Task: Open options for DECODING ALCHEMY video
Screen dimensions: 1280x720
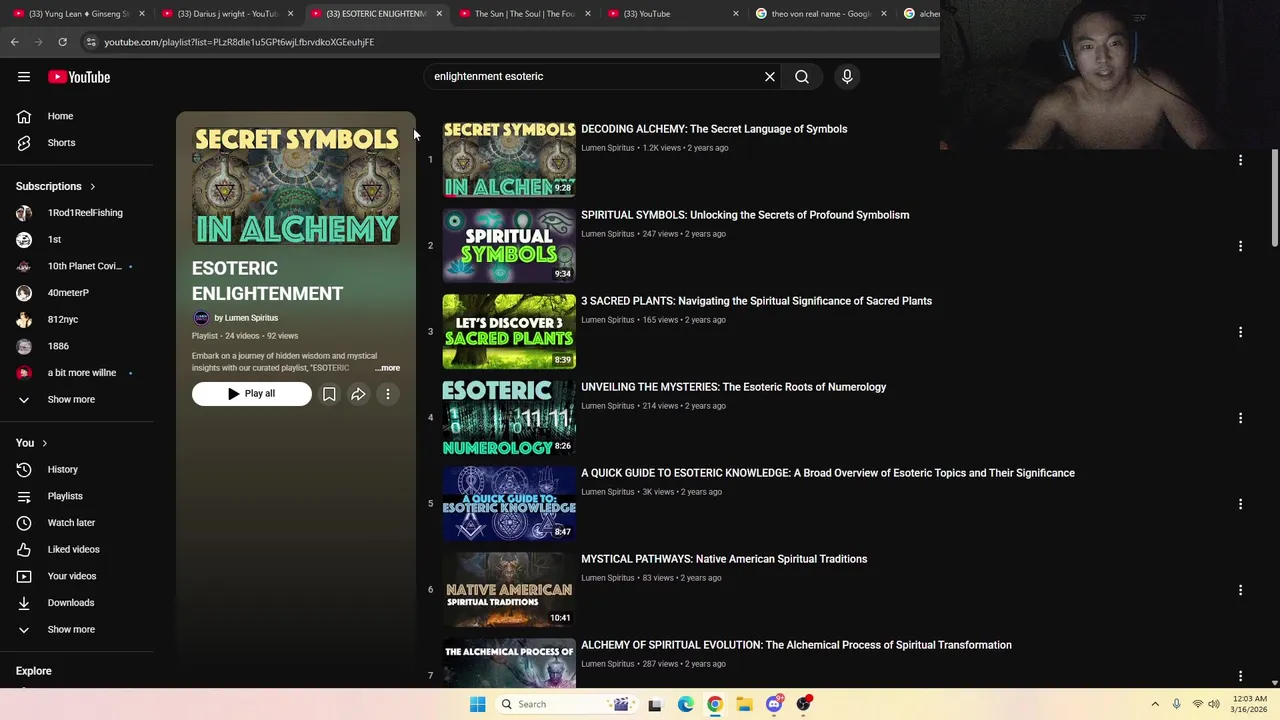Action: click(x=1240, y=160)
